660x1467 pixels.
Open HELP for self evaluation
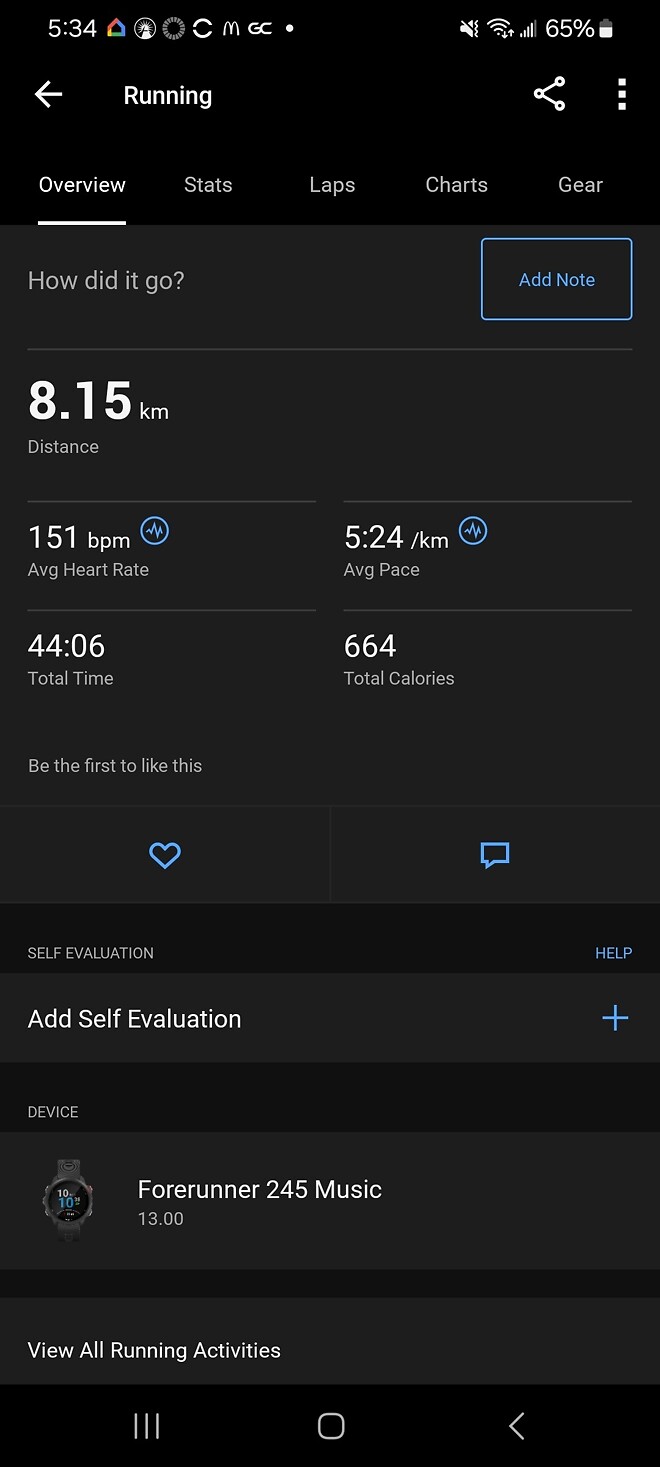[x=613, y=953]
